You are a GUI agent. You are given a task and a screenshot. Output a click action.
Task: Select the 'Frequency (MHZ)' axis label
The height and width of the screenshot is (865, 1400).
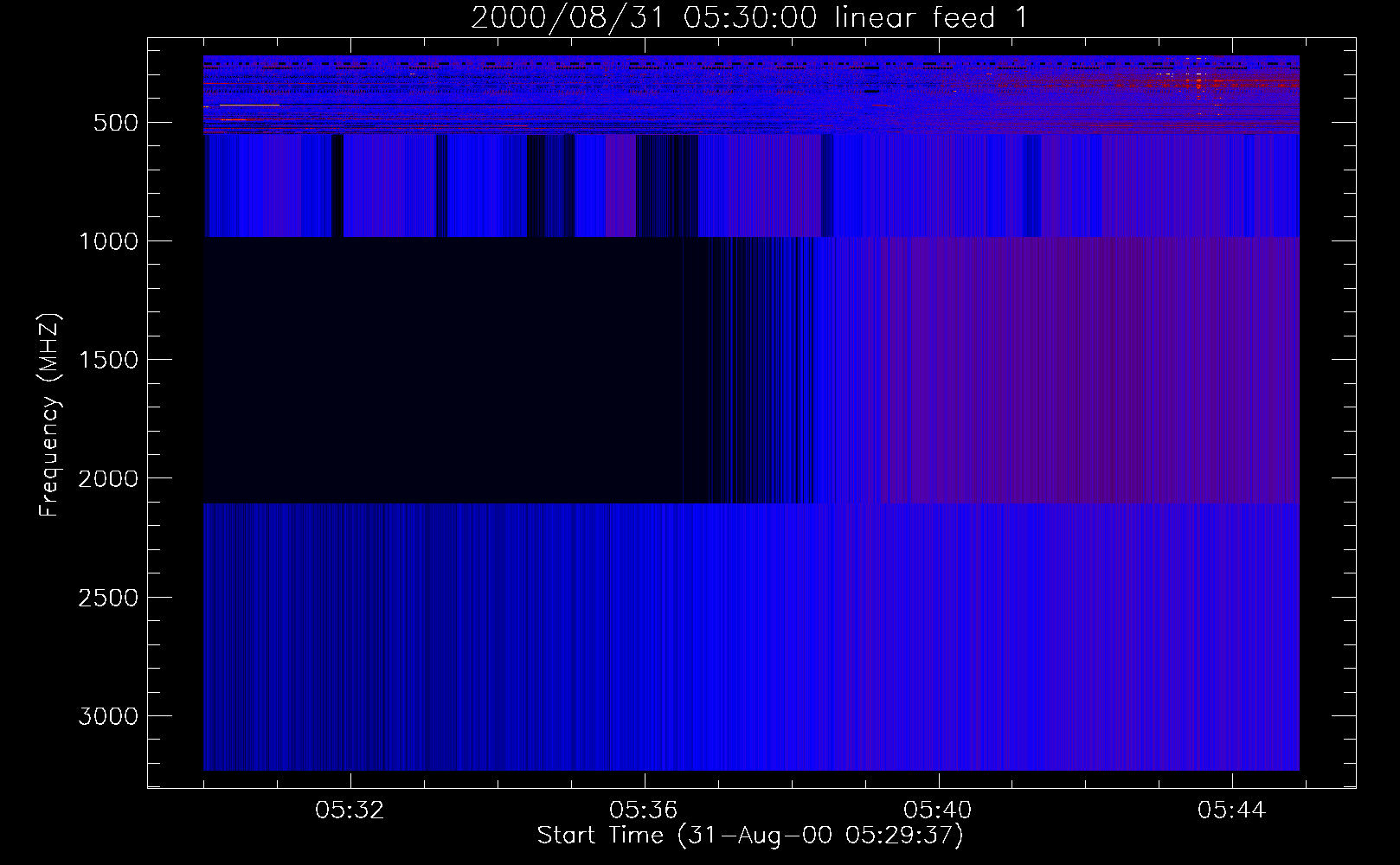[x=50, y=414]
